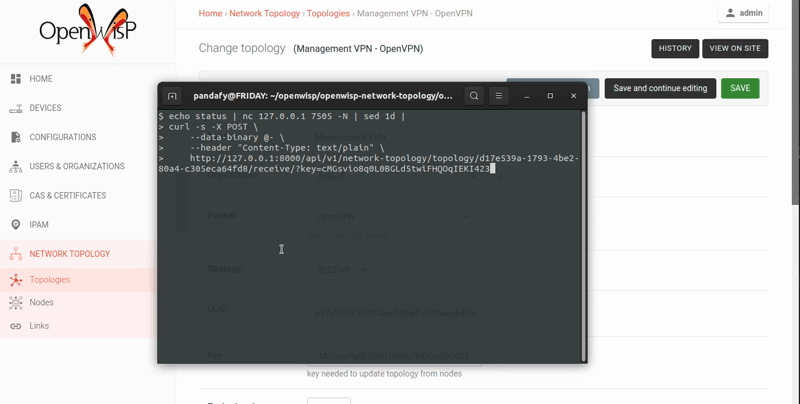
Task: Click the green SAVE button
Action: point(740,88)
